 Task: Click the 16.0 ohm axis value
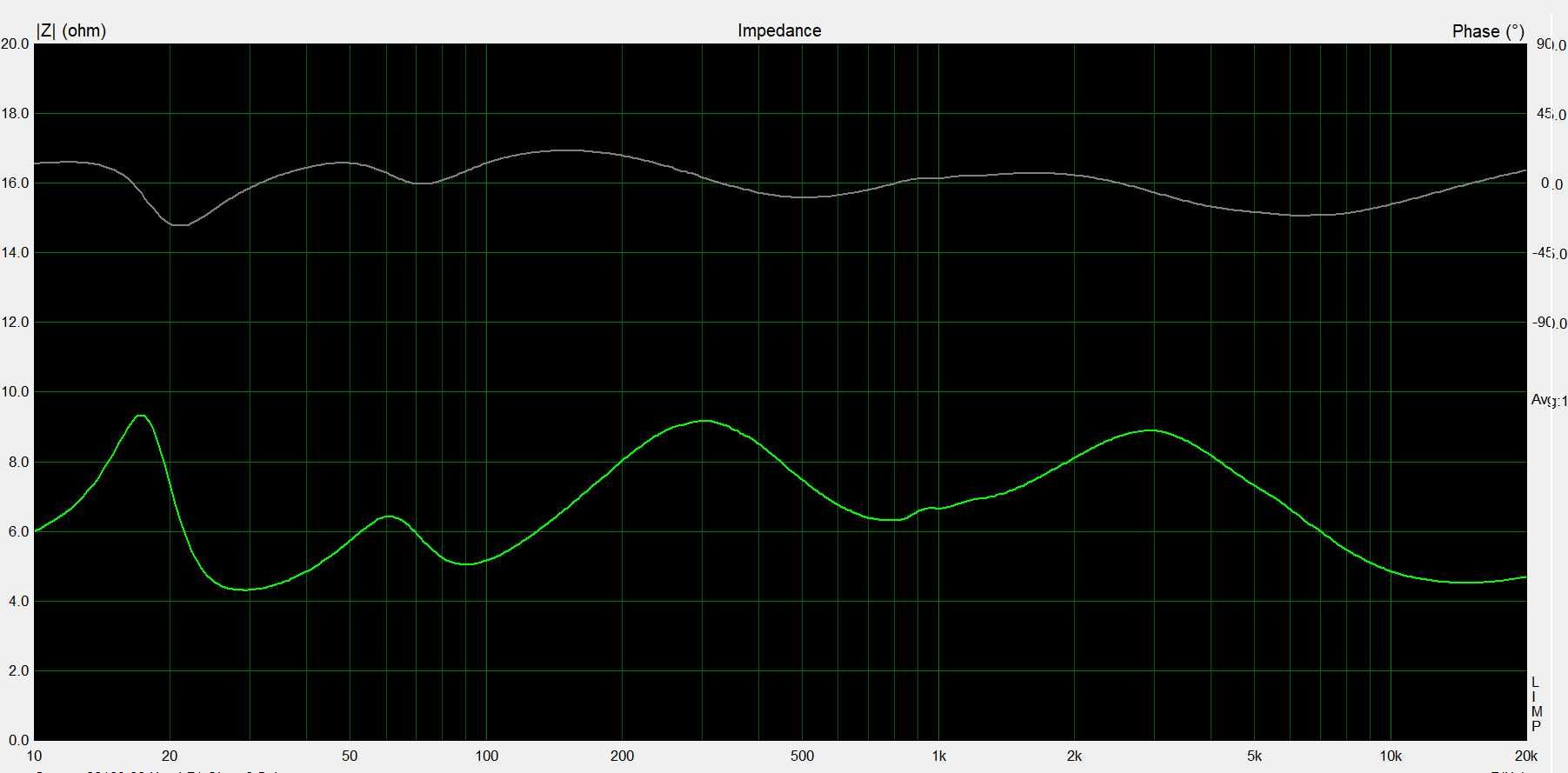[15, 183]
